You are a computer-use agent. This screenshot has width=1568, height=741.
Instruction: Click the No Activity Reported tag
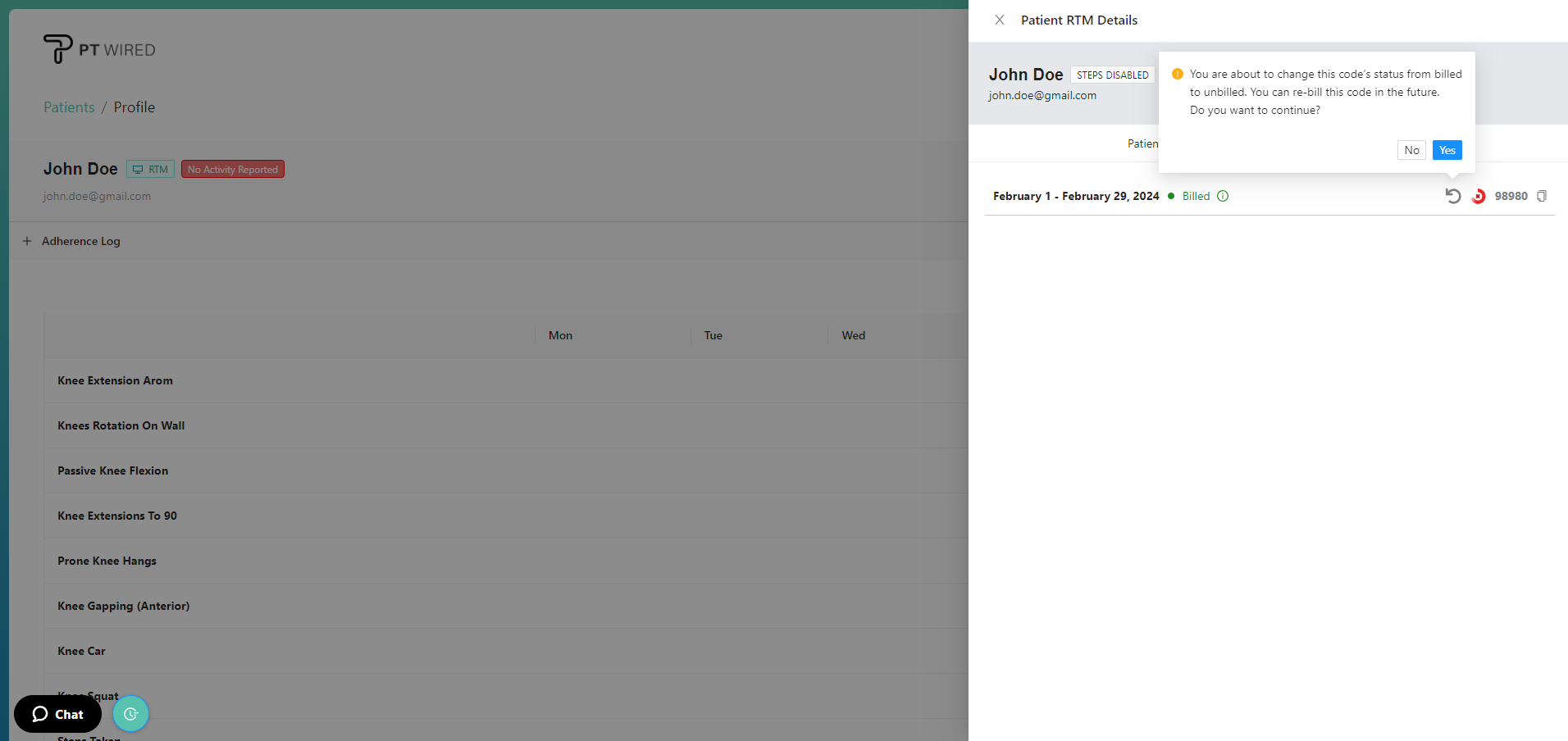click(x=232, y=170)
